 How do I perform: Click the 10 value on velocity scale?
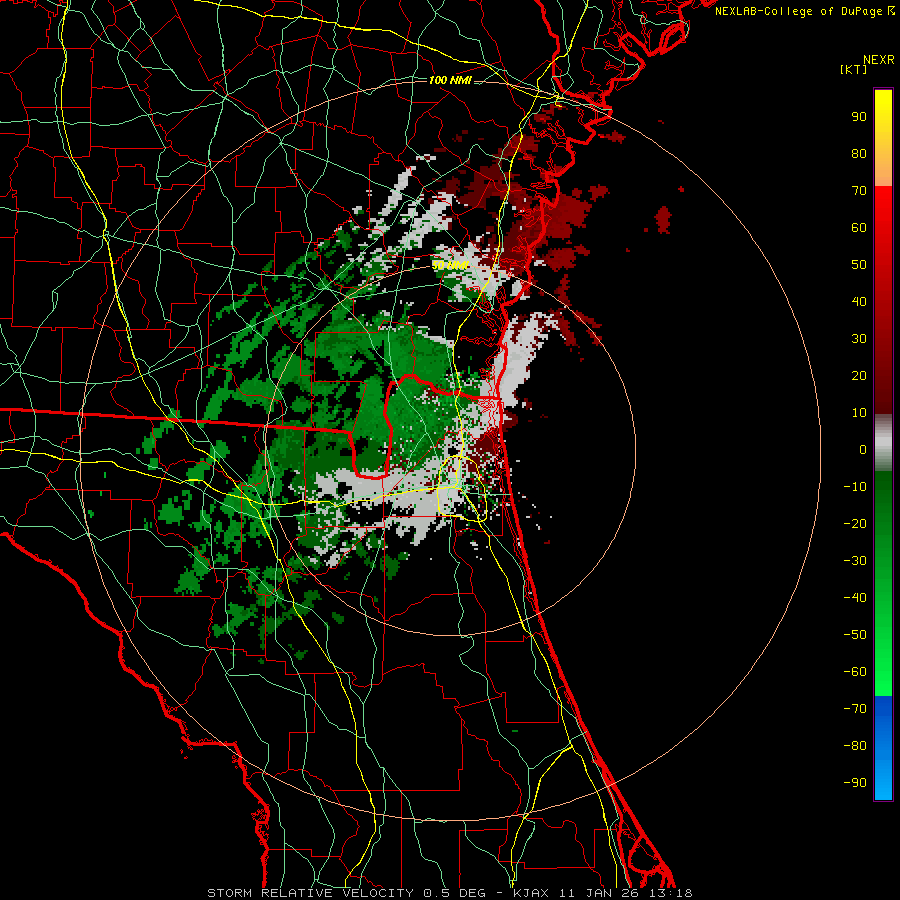859,413
